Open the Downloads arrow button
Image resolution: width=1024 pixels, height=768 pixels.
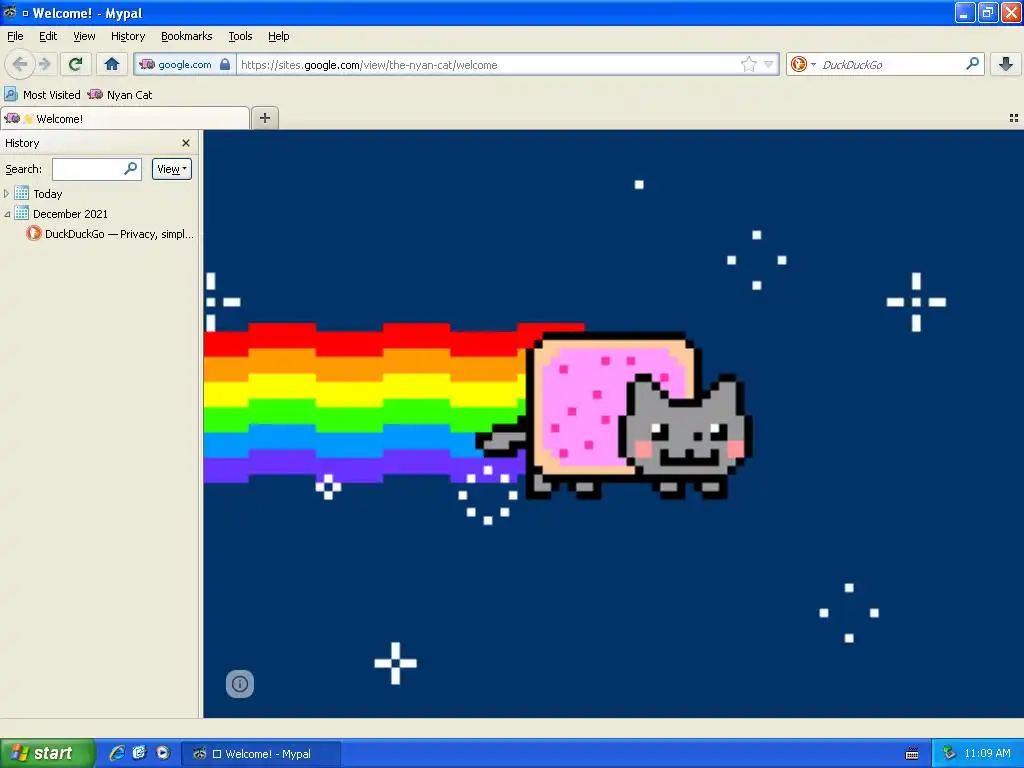(x=1006, y=64)
